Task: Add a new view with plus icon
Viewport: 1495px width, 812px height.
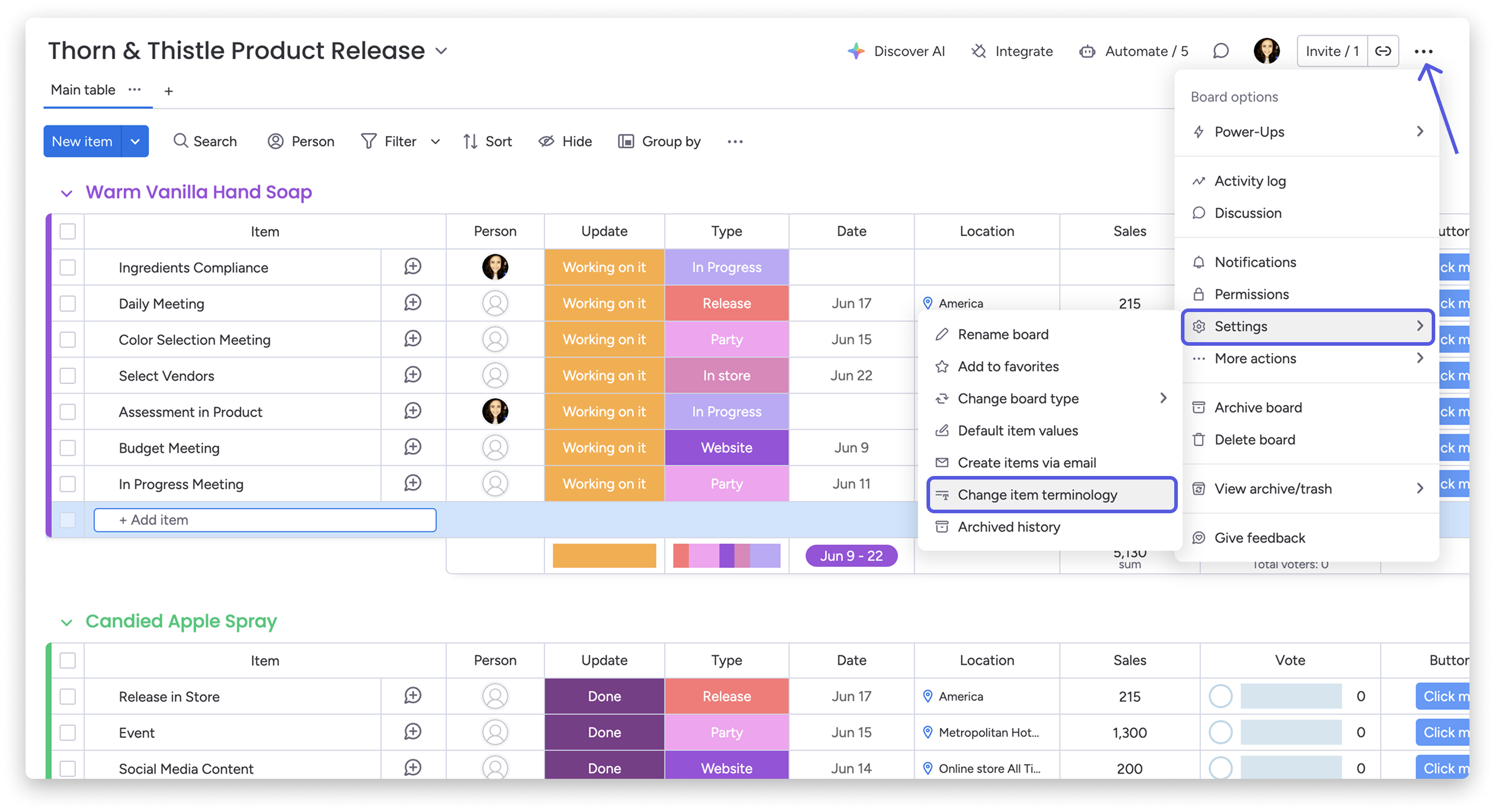Action: [x=169, y=91]
